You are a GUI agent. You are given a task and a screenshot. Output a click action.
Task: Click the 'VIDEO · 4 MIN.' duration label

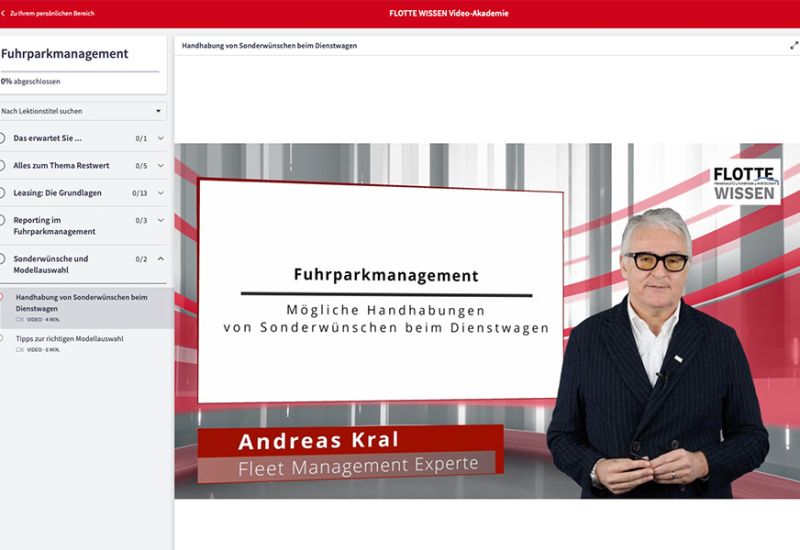coord(43,319)
